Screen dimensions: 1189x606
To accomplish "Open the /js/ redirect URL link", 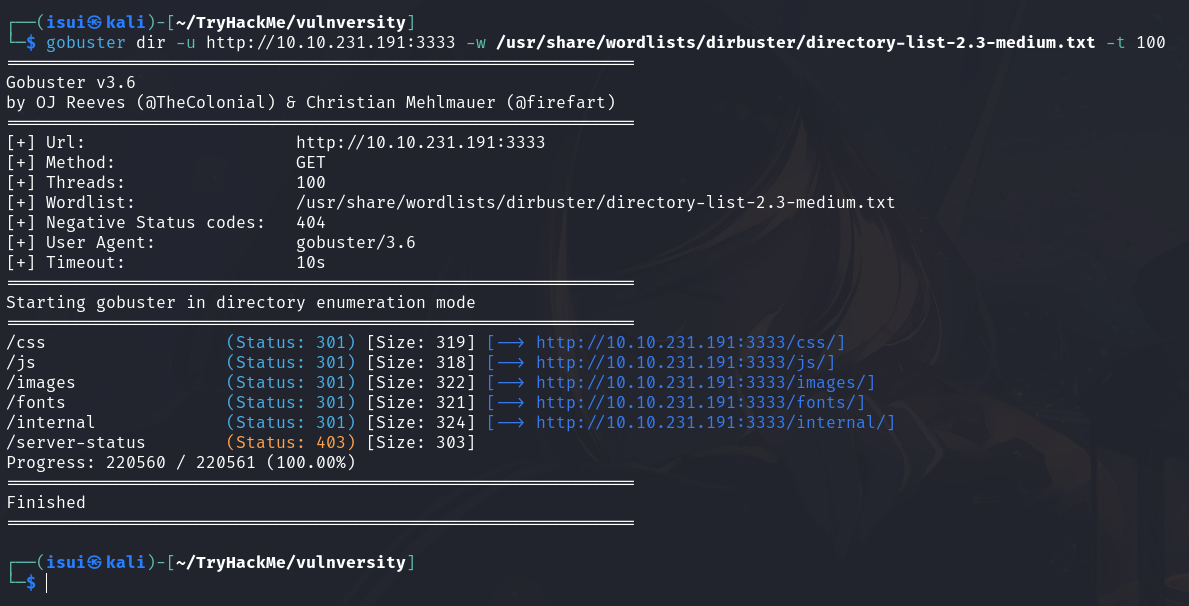I will pos(686,362).
